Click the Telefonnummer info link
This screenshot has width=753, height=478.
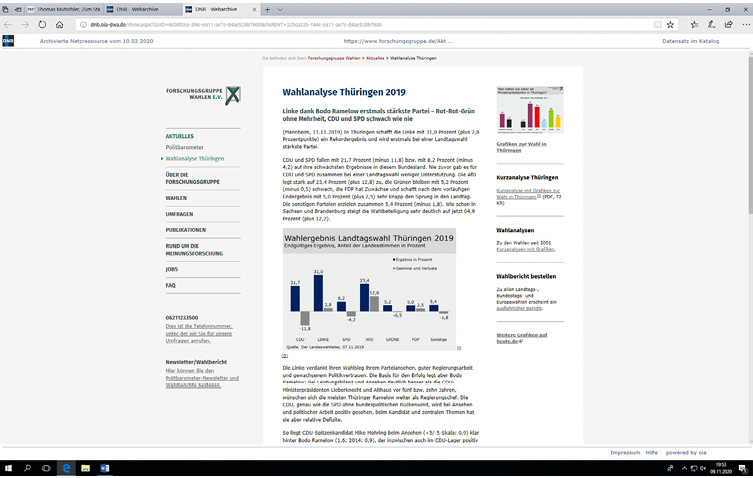[199, 333]
